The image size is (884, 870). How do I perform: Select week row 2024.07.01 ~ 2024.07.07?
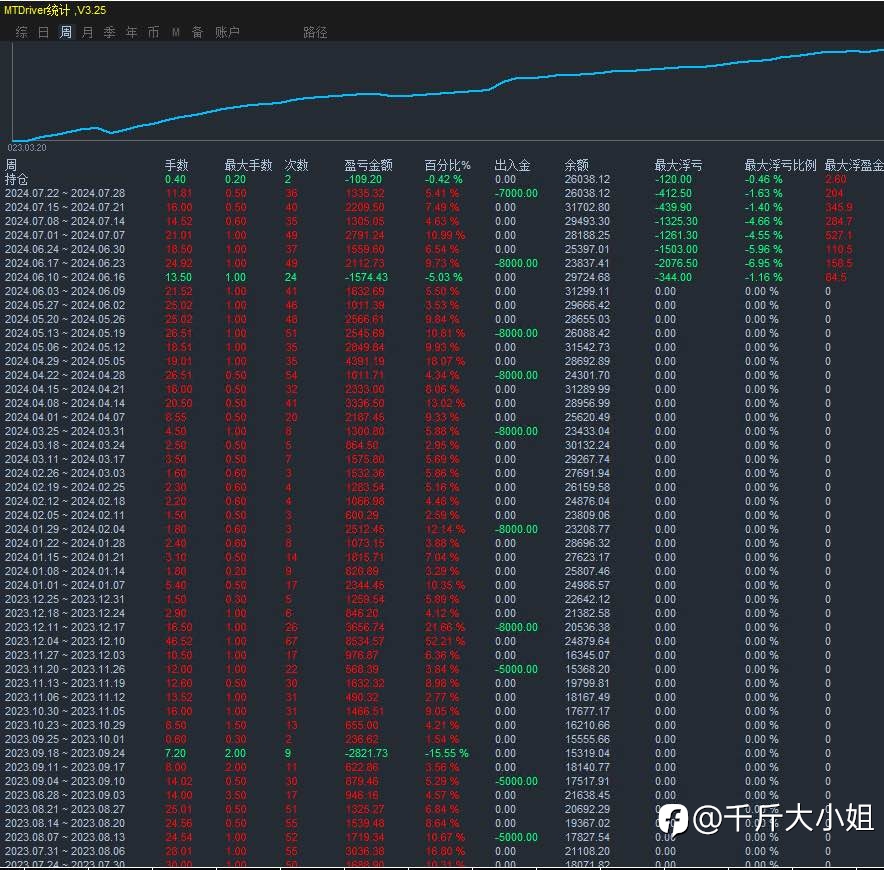pyautogui.click(x=442, y=235)
